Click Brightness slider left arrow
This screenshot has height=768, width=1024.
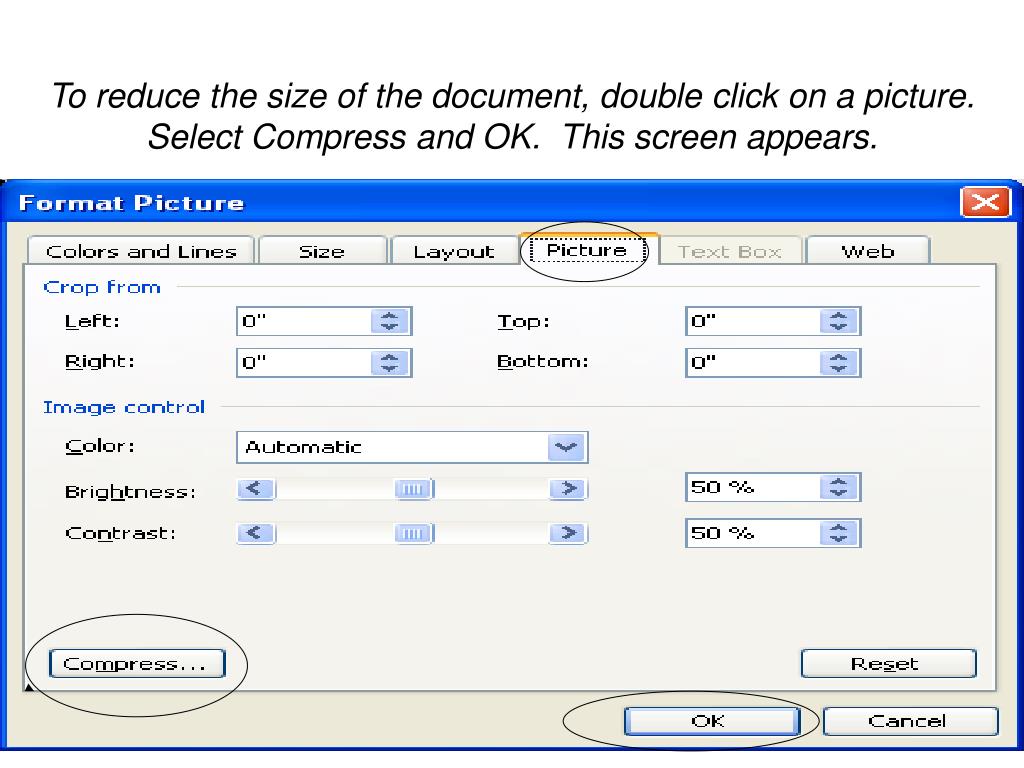pyautogui.click(x=256, y=488)
